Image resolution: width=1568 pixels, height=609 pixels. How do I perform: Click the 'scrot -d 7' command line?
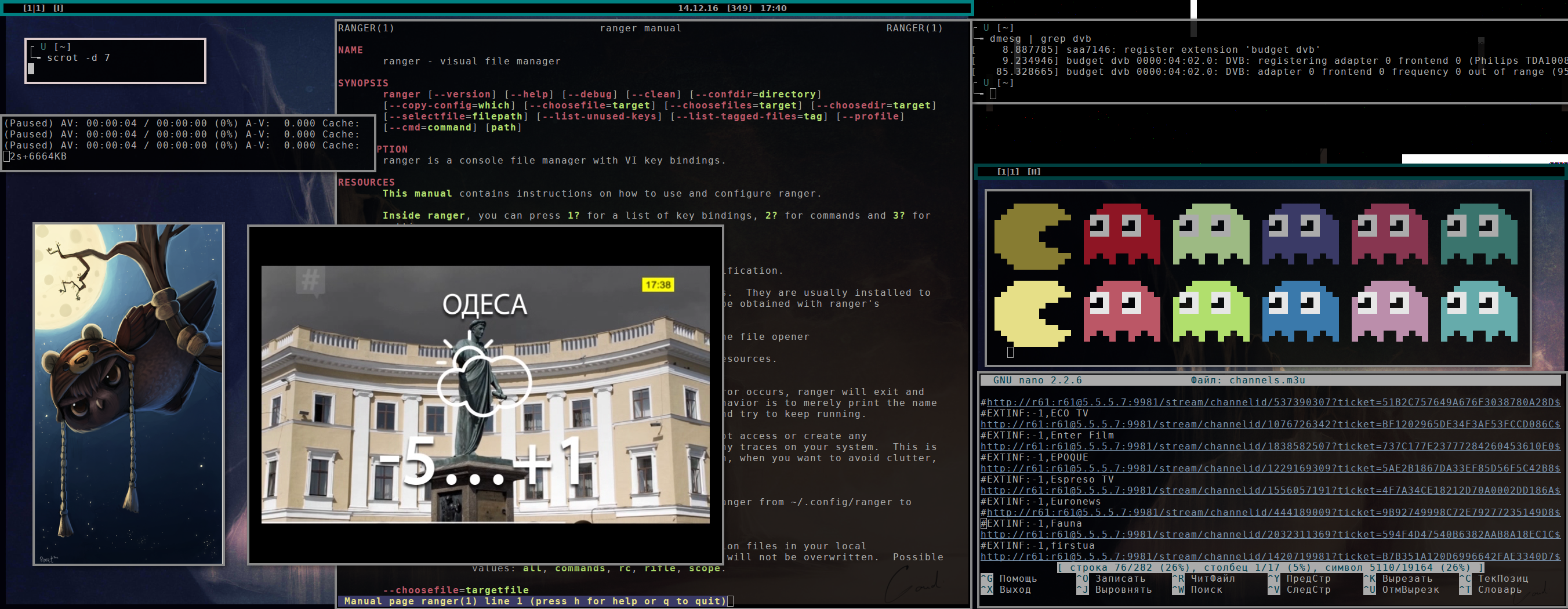[78, 58]
